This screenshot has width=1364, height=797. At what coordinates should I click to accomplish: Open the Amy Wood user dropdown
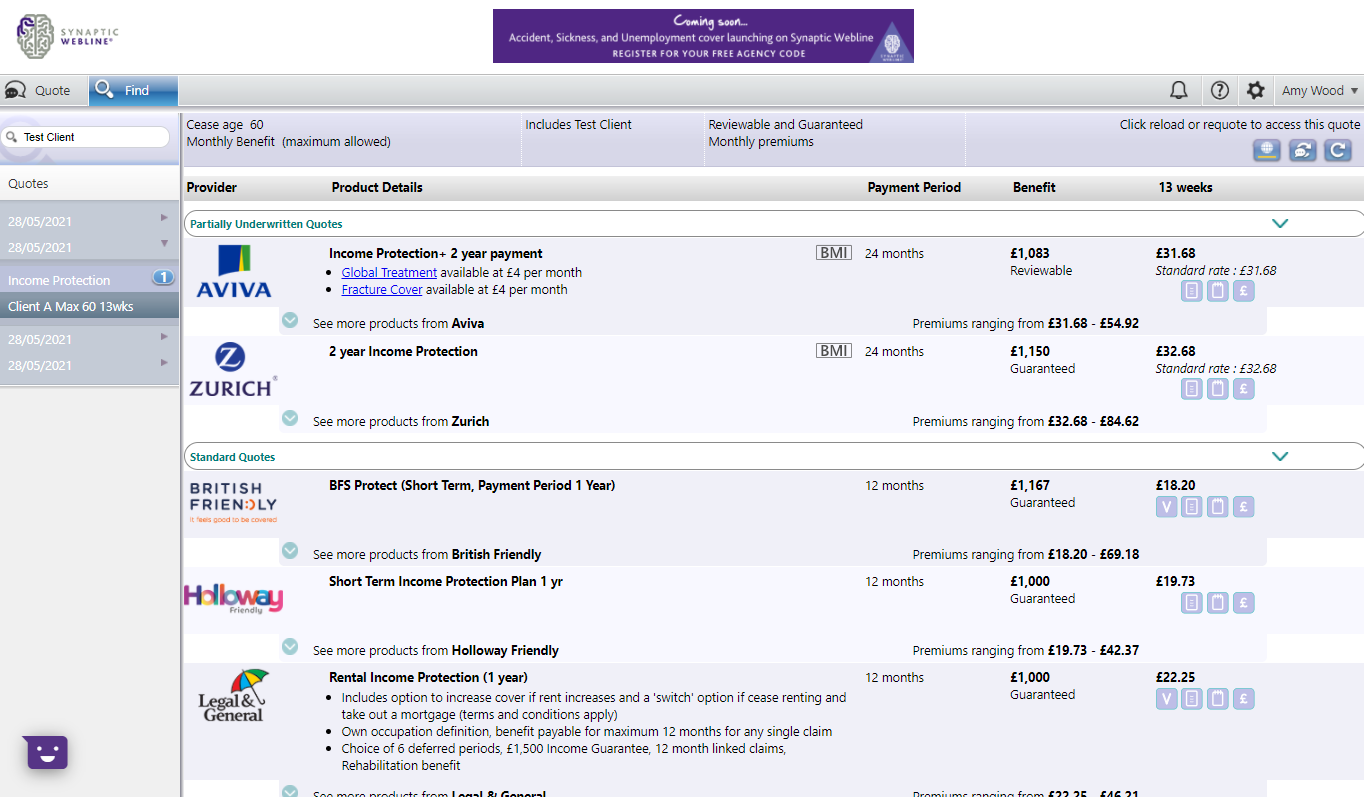point(1320,90)
